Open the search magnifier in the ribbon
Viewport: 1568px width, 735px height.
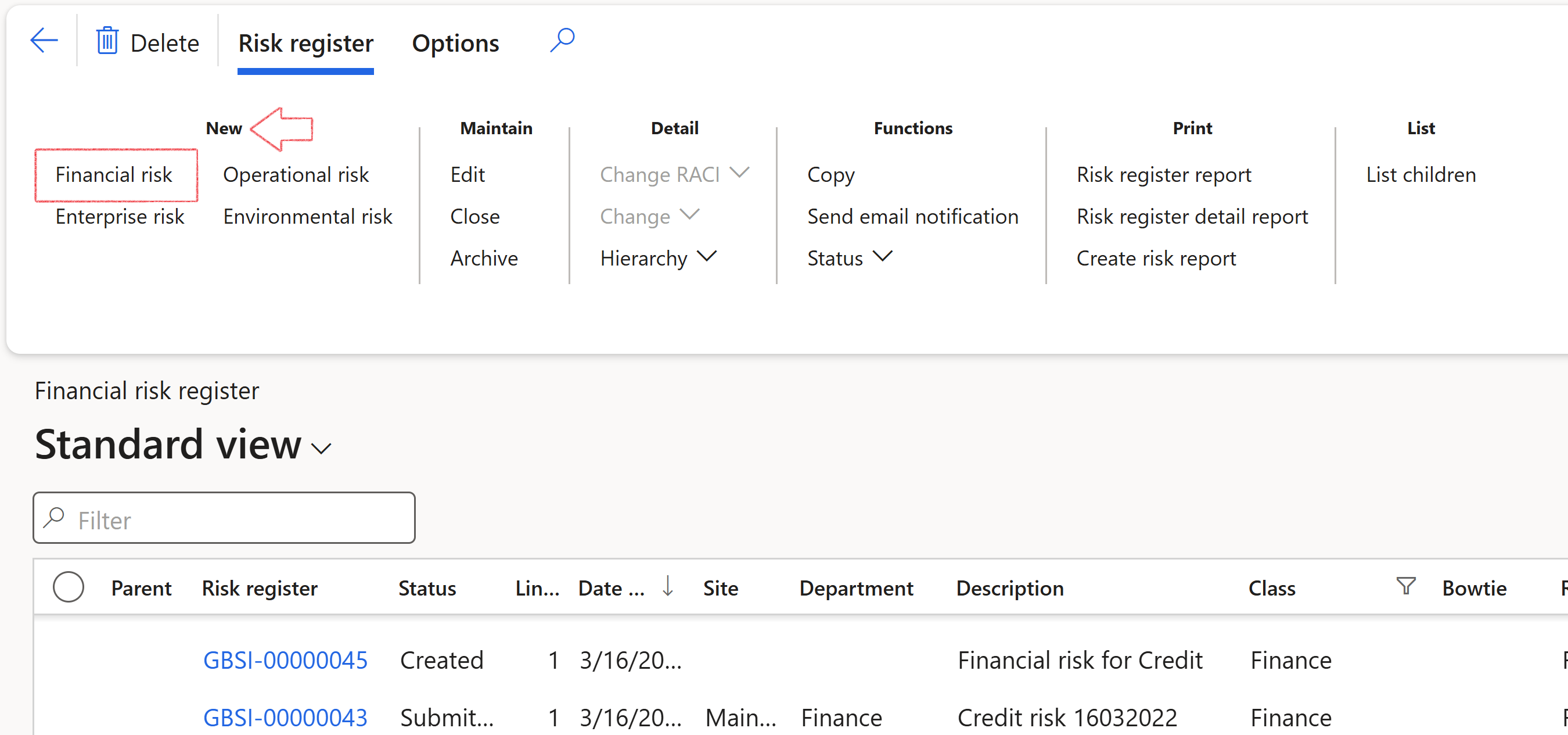tap(562, 40)
